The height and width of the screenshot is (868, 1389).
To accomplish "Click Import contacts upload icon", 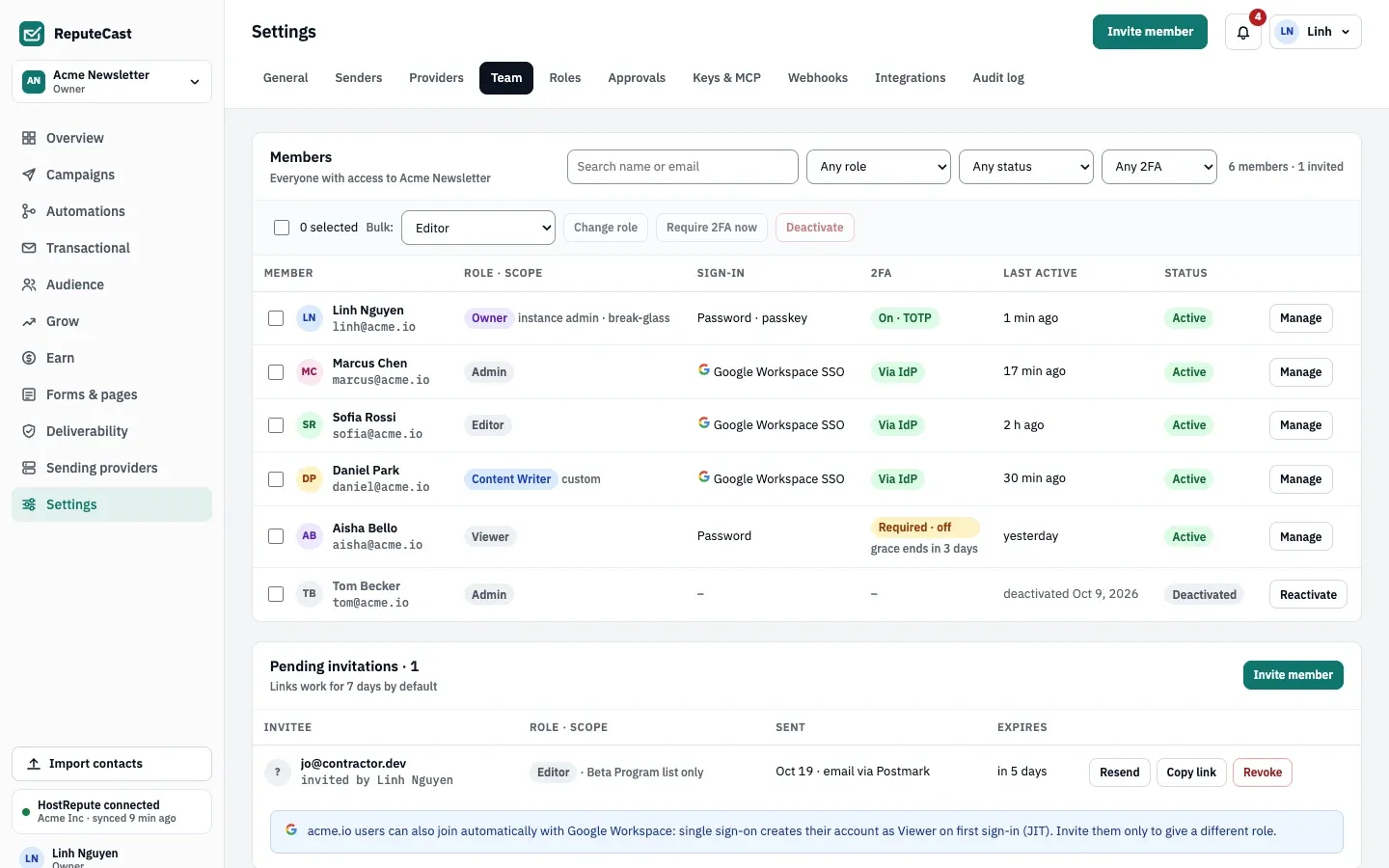I will (34, 764).
